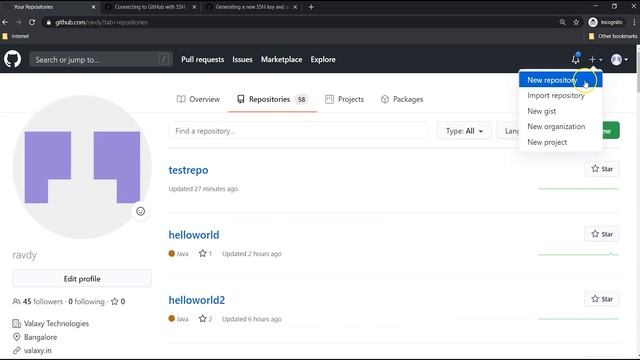Select New repository from the menu

(x=560, y=80)
